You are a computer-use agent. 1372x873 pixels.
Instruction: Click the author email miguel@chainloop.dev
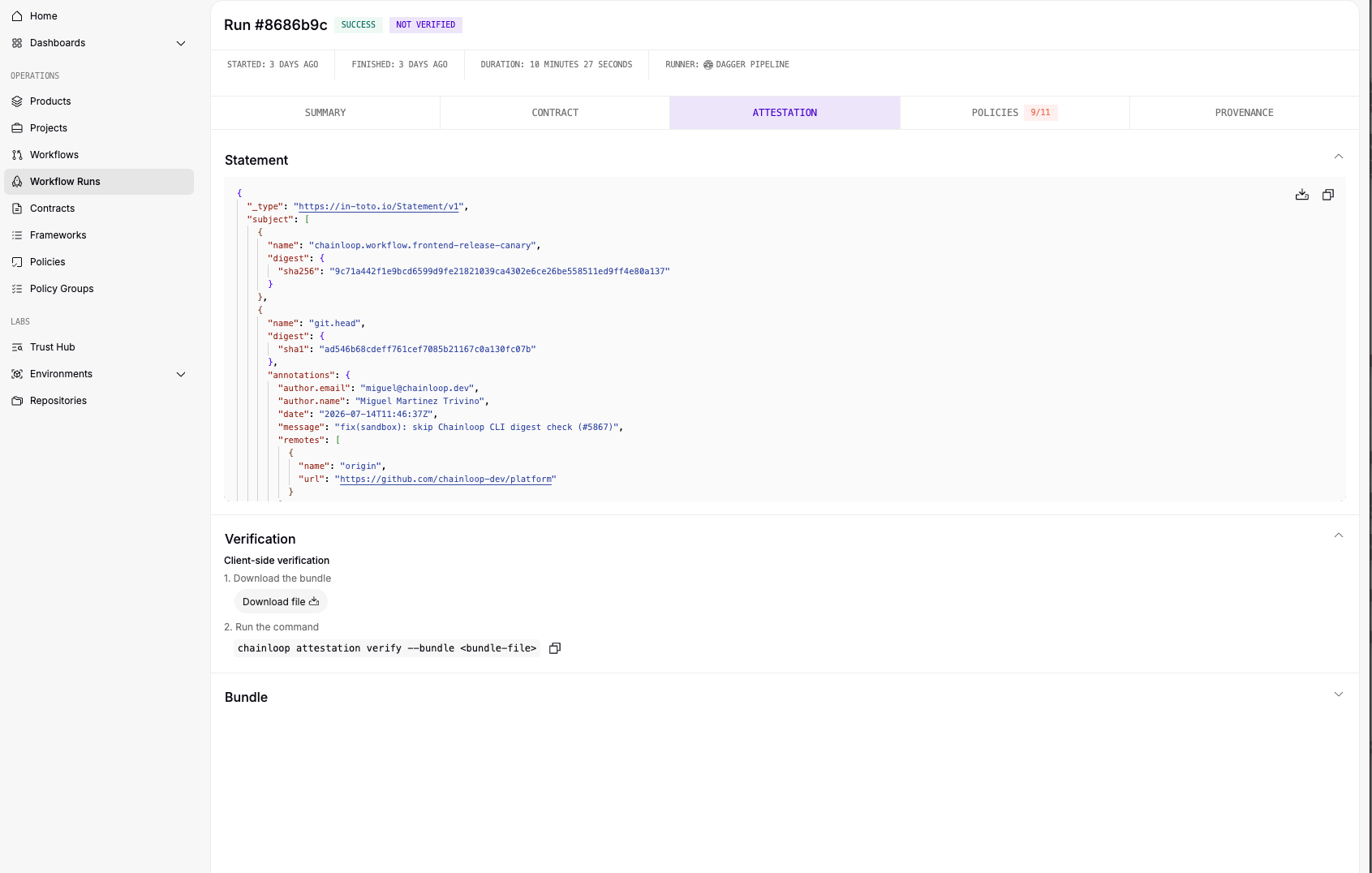419,388
